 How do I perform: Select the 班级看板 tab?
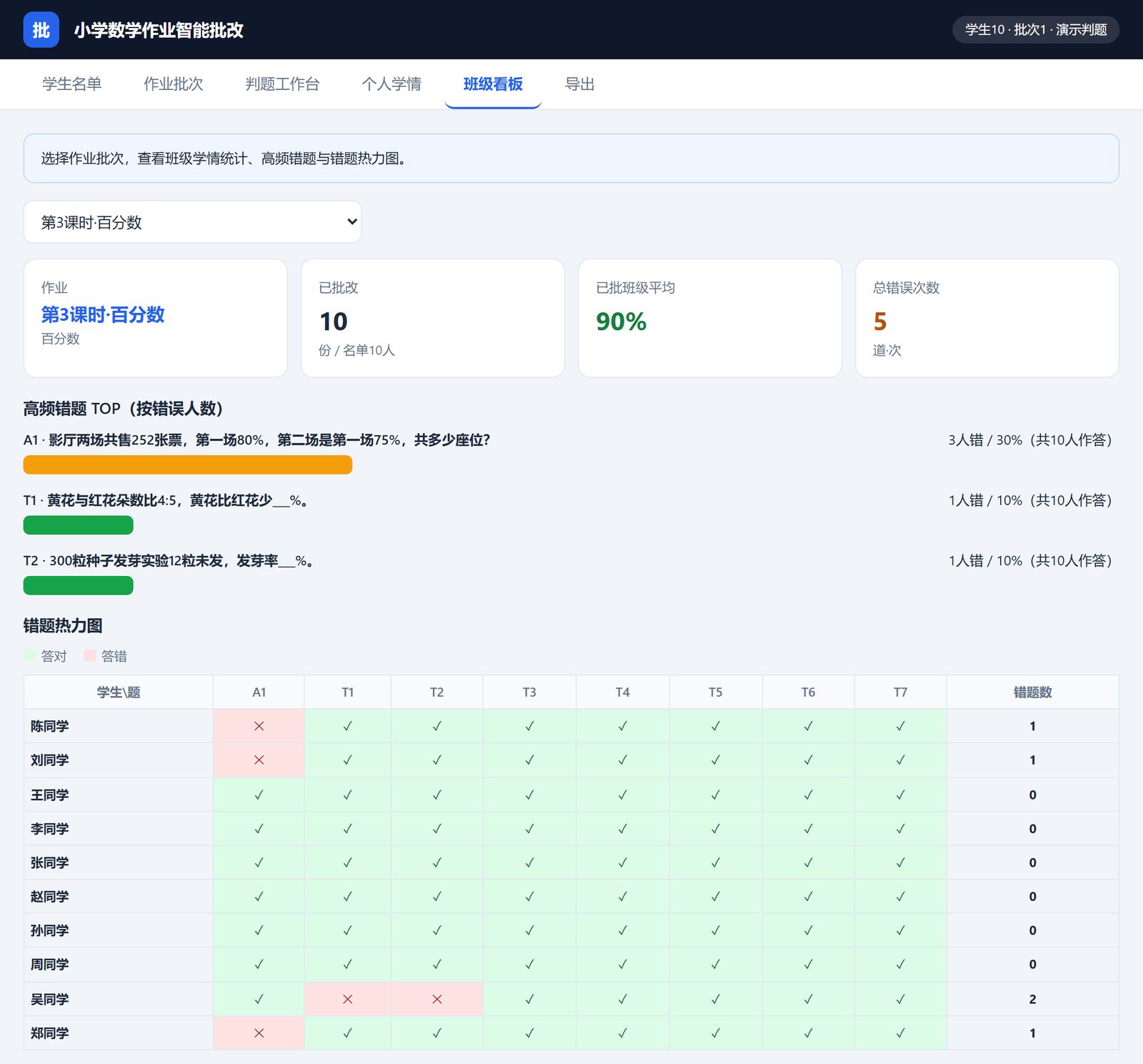coord(493,84)
